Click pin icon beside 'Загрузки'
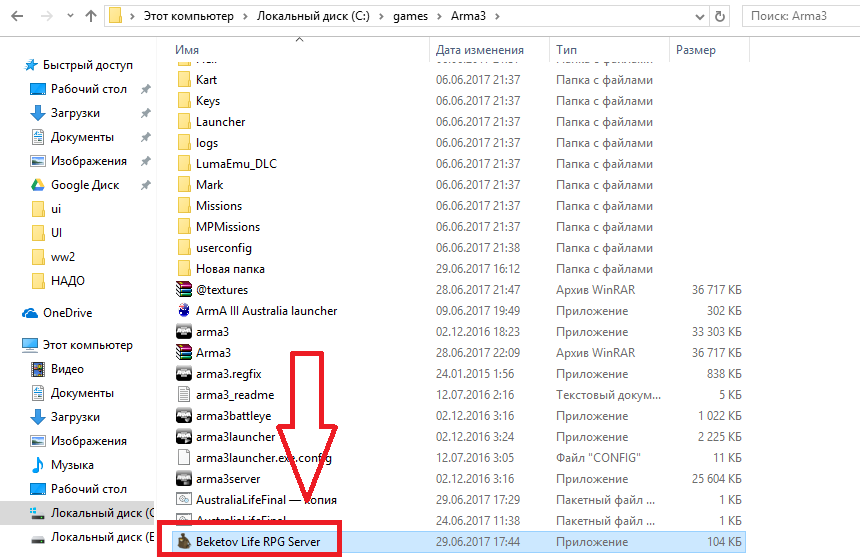The image size is (860, 557). pyautogui.click(x=145, y=113)
